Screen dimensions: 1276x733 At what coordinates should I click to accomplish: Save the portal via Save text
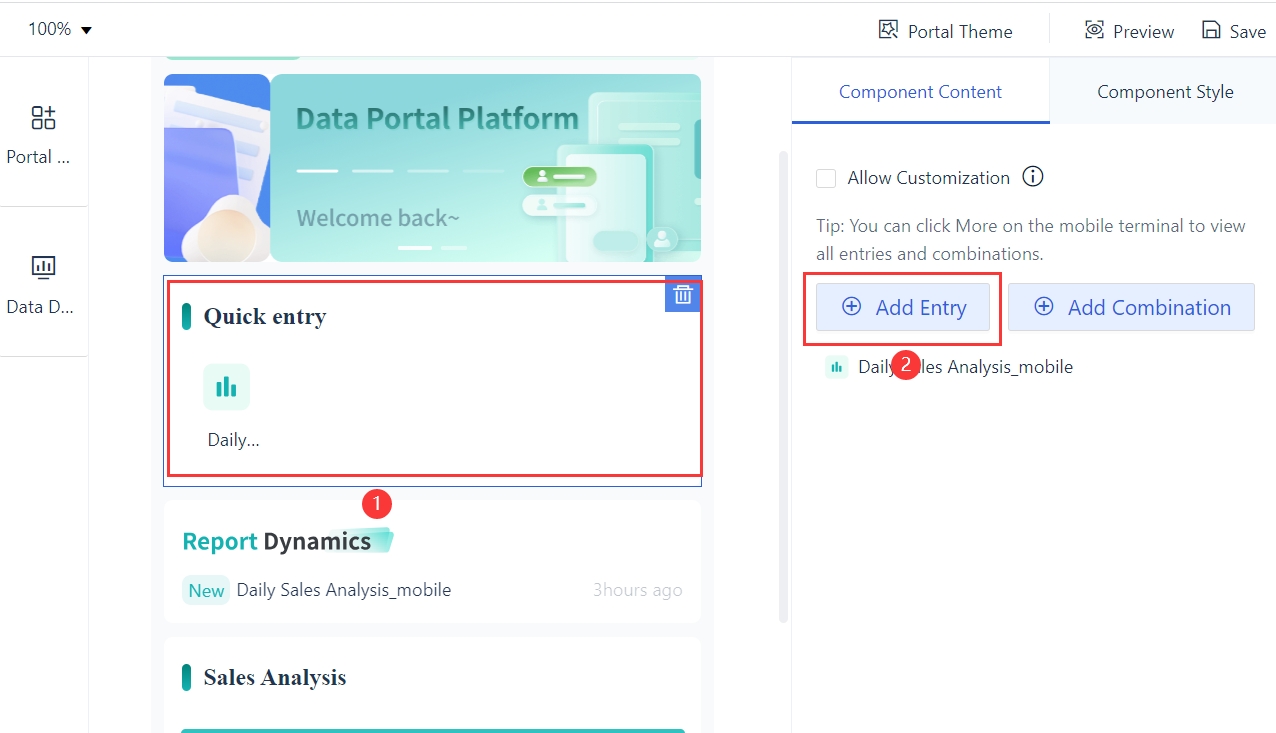[1247, 31]
